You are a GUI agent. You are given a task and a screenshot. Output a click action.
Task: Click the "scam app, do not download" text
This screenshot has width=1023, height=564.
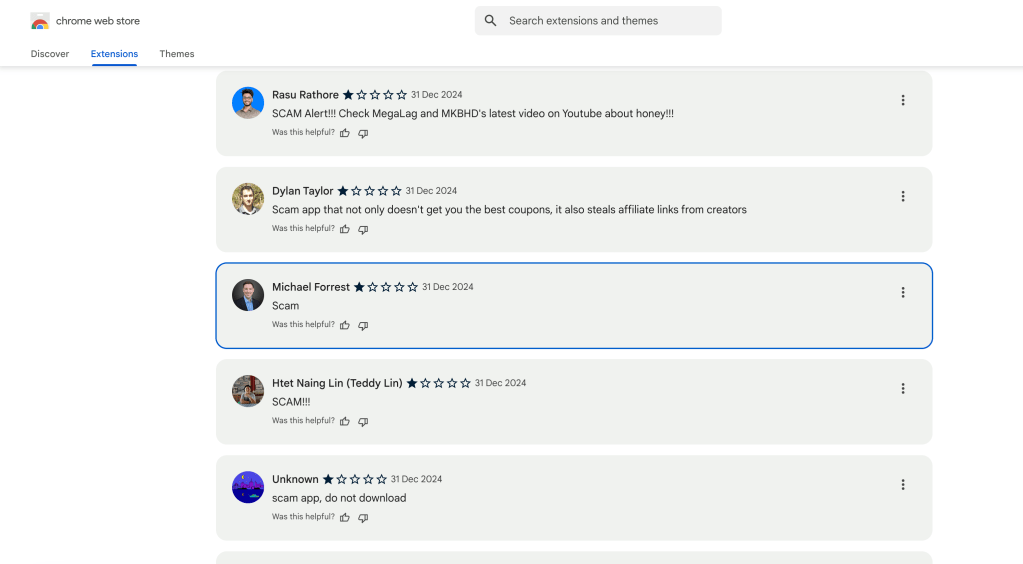pos(339,498)
